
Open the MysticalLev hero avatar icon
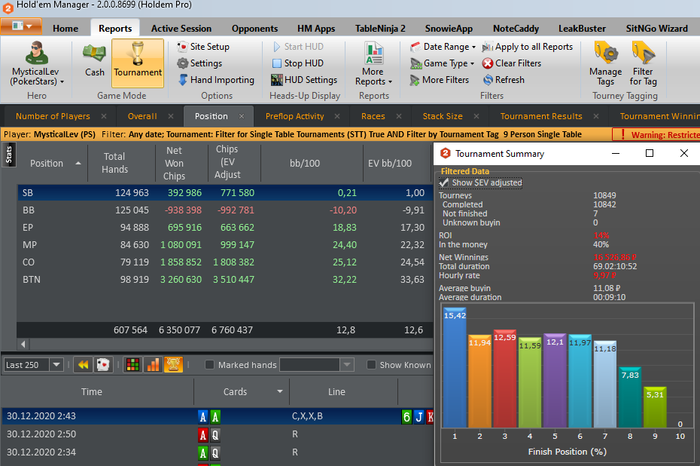tap(36, 53)
